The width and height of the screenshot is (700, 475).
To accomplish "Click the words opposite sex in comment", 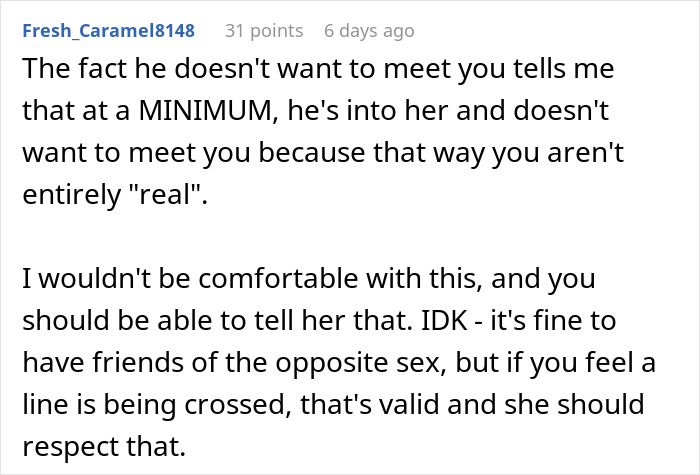I will 358,364.
